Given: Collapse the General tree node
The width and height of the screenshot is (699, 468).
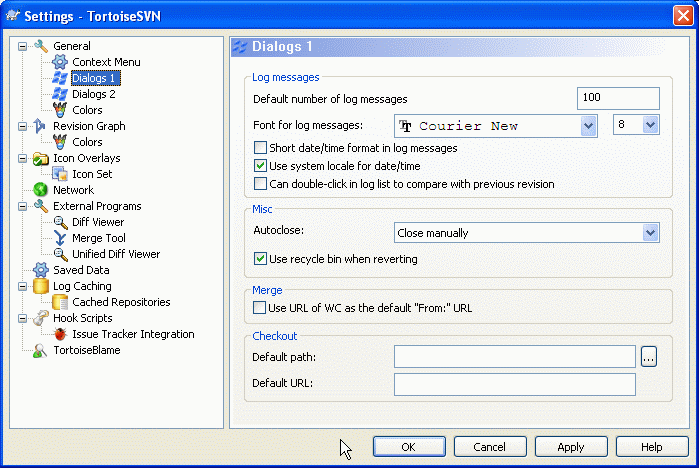Looking at the screenshot, I should (x=22, y=46).
